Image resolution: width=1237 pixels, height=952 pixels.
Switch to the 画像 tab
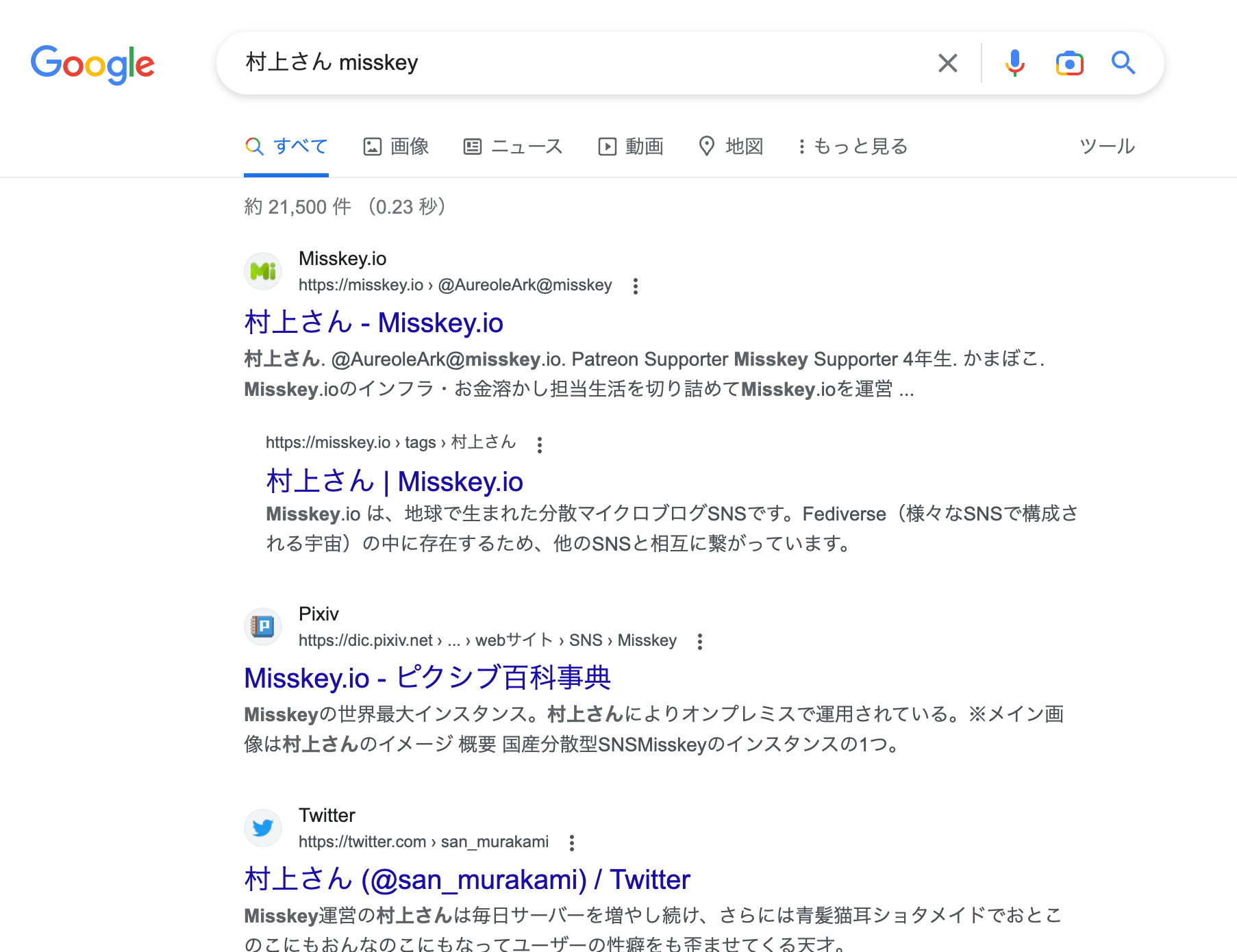point(396,147)
